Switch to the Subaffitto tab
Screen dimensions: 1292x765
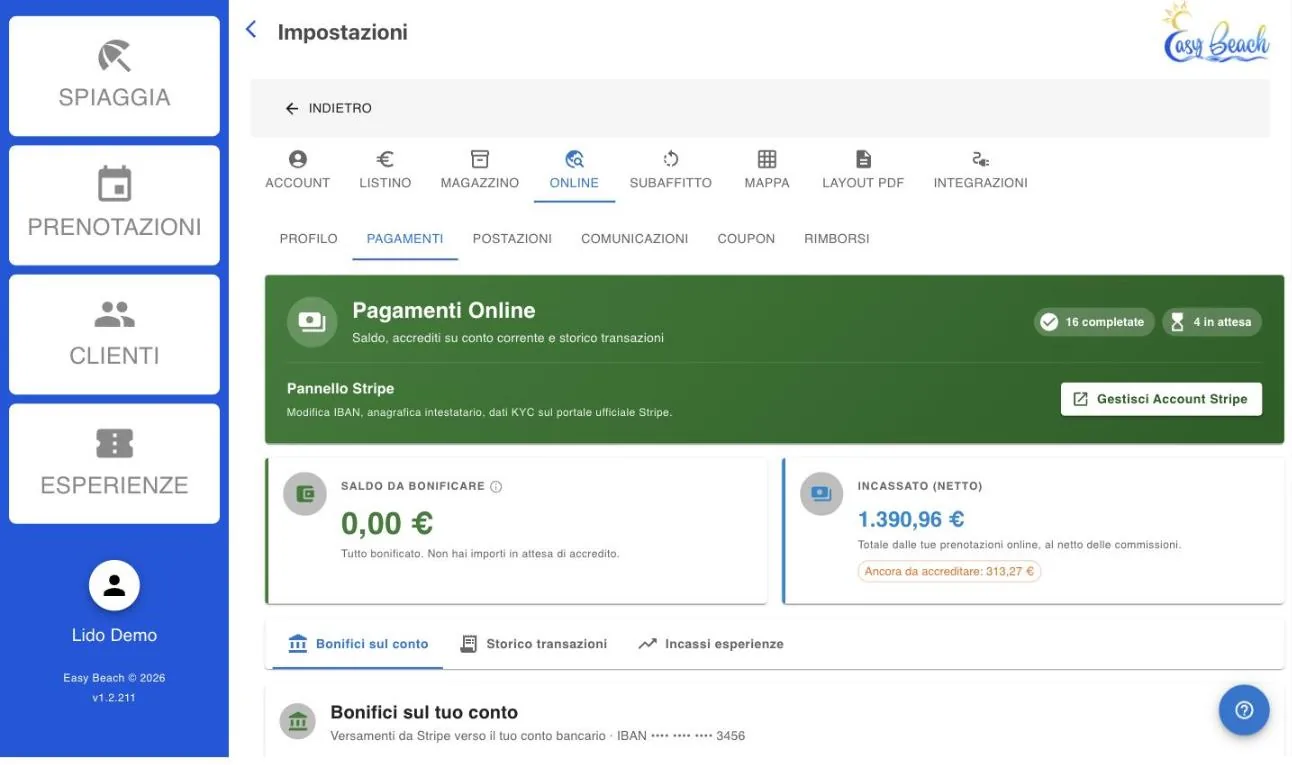(671, 170)
